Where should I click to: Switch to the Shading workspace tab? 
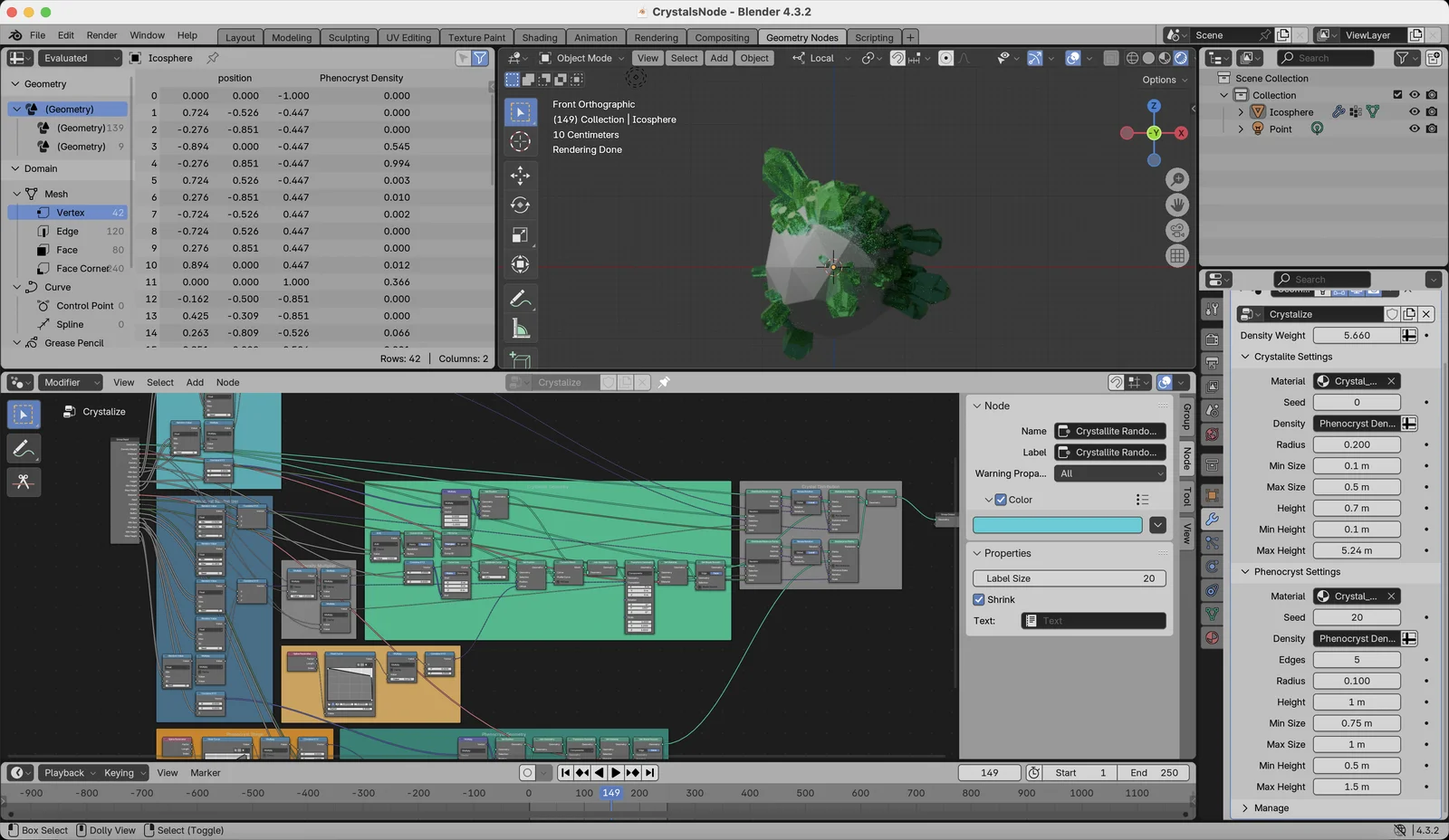[540, 37]
